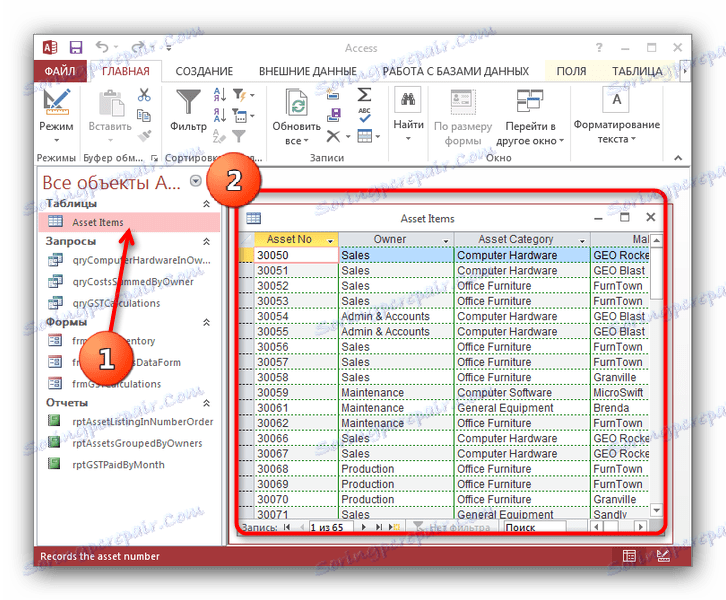Open the View mode (Режим) button
Image resolution: width=726 pixels, height=600 pixels.
[56, 116]
